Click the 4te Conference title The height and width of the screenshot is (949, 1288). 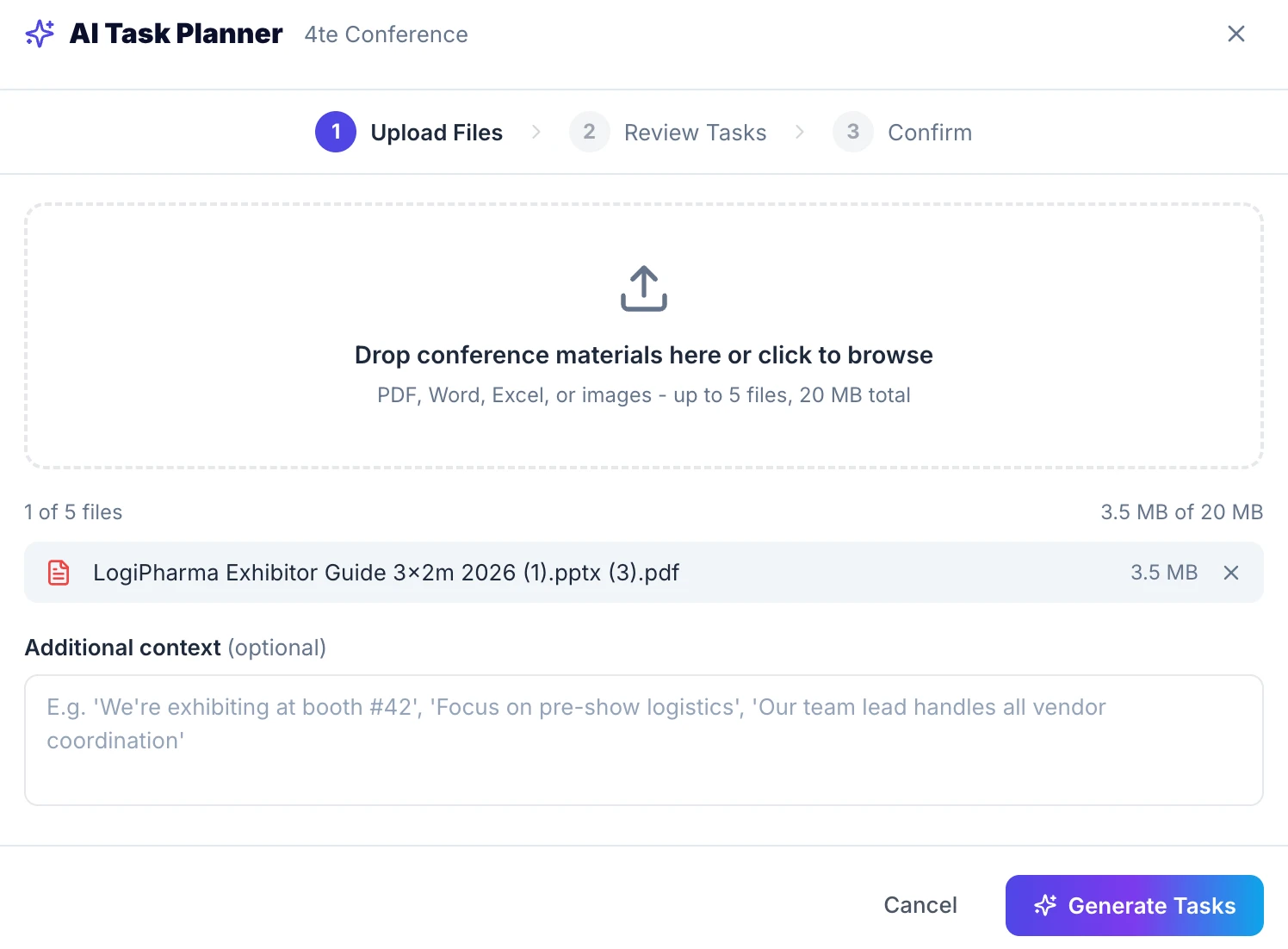(x=386, y=34)
